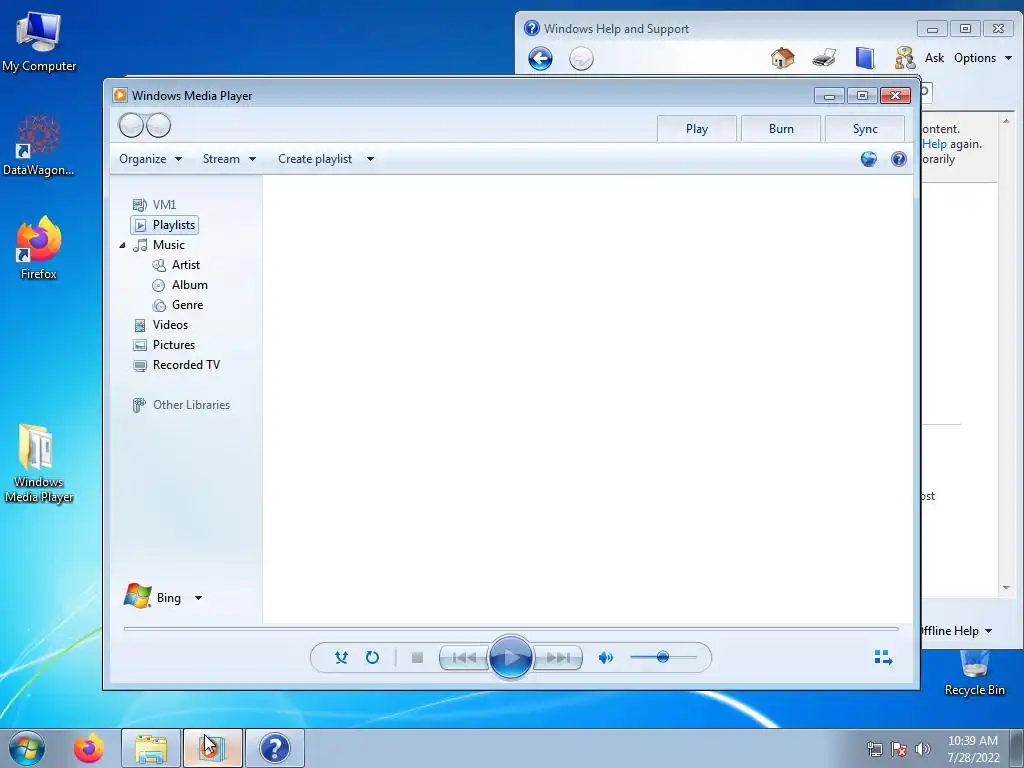Open the Stream menu
This screenshot has width=1024, height=768.
pyautogui.click(x=229, y=159)
